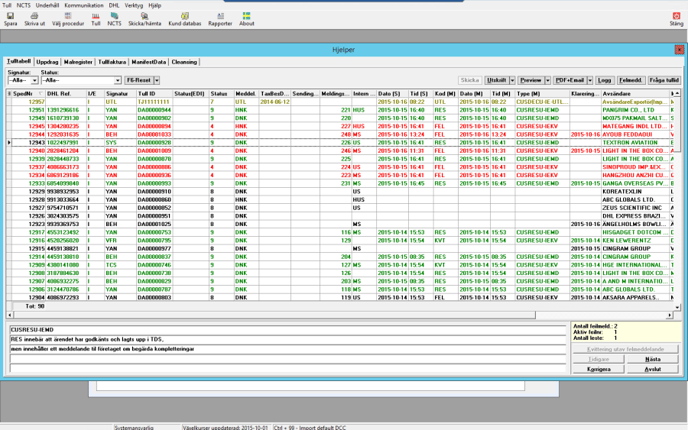688x430 pixels.
Task: Switch to the Uppdrag tab
Action: click(x=47, y=62)
